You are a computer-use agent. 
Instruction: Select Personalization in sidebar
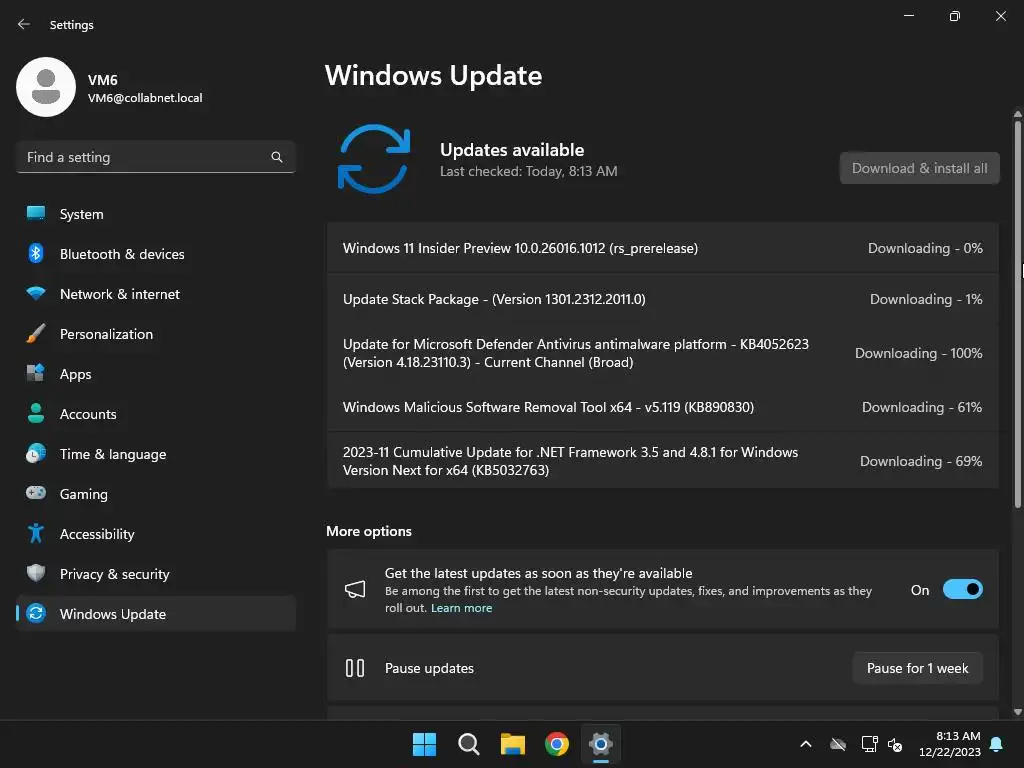pos(155,334)
